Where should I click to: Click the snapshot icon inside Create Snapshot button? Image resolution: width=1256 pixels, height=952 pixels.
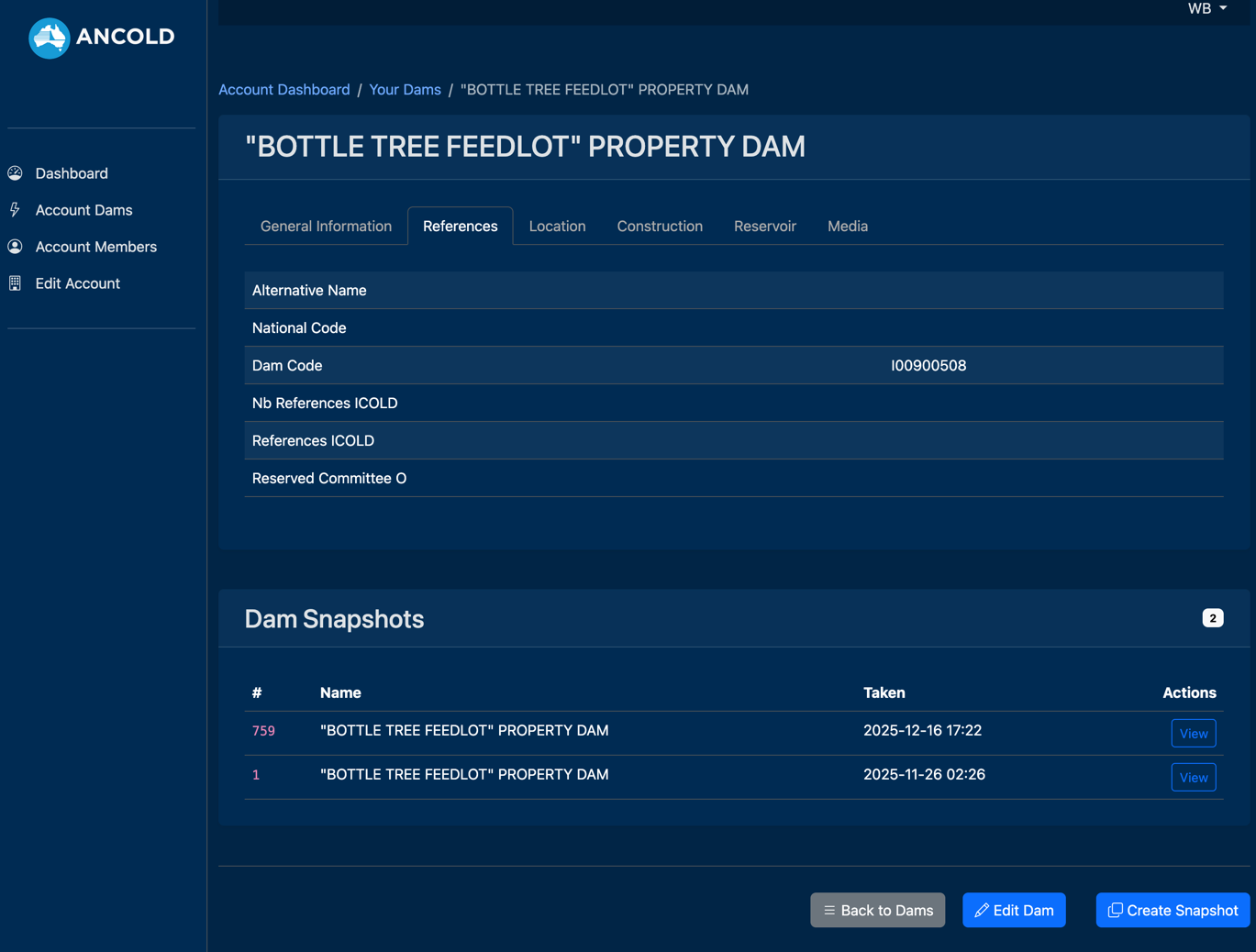coord(1116,910)
